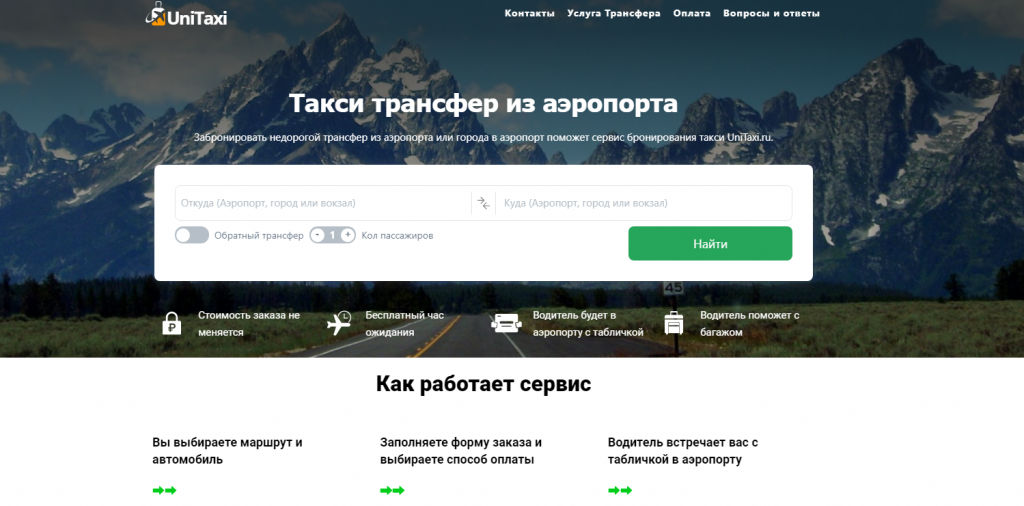Focus the Откуда departure input field
Image resolution: width=1024 pixels, height=506 pixels.
(323, 203)
